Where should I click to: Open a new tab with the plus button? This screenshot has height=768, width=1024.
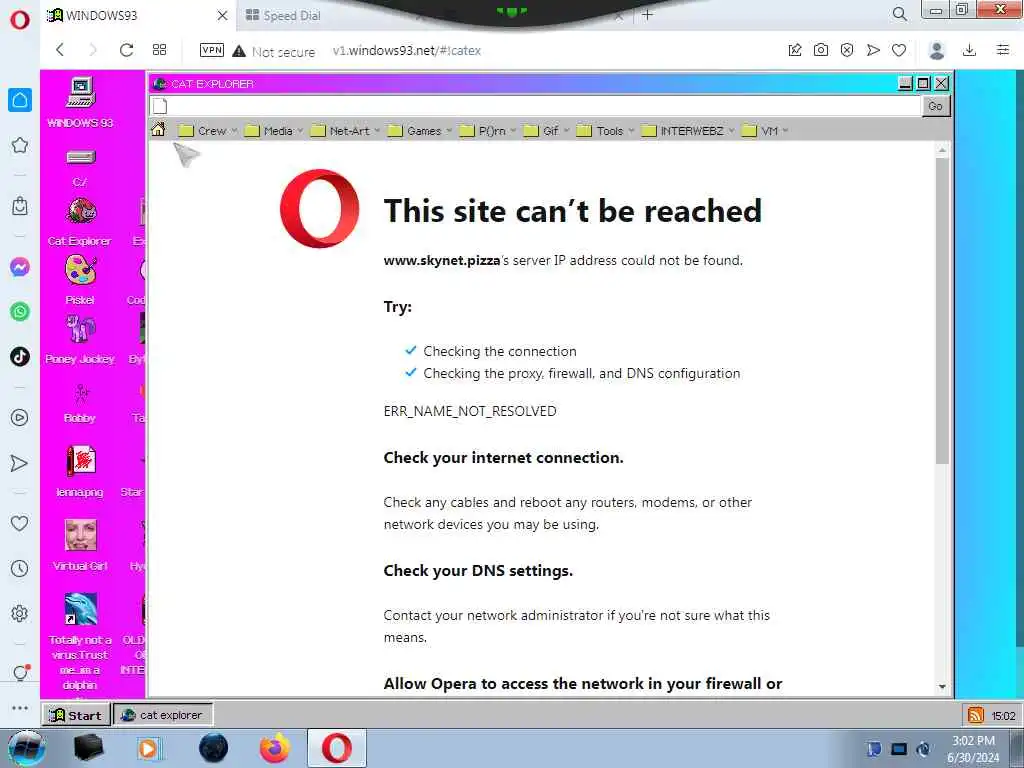(x=647, y=14)
